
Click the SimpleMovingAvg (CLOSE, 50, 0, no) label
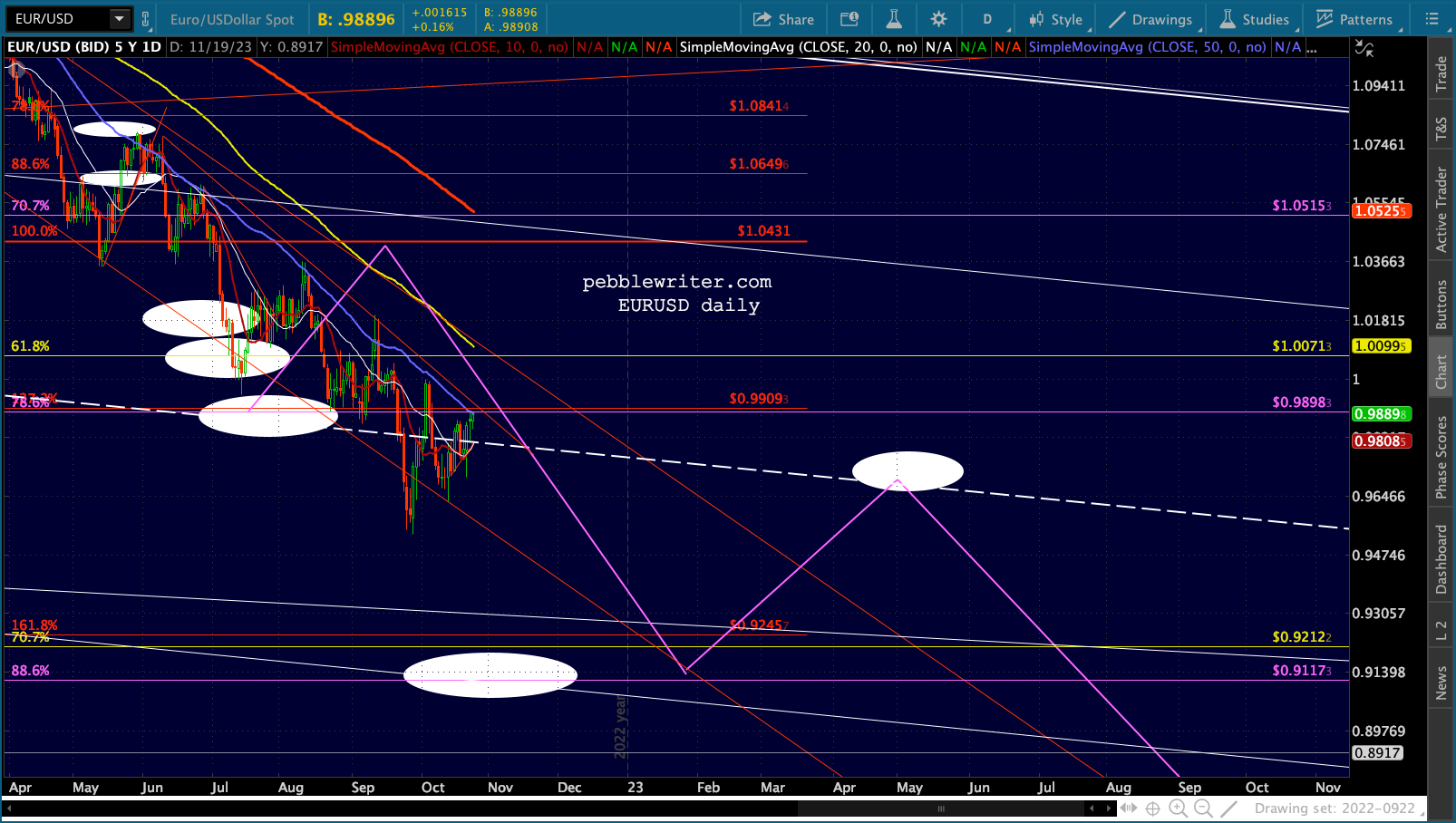click(x=1148, y=47)
